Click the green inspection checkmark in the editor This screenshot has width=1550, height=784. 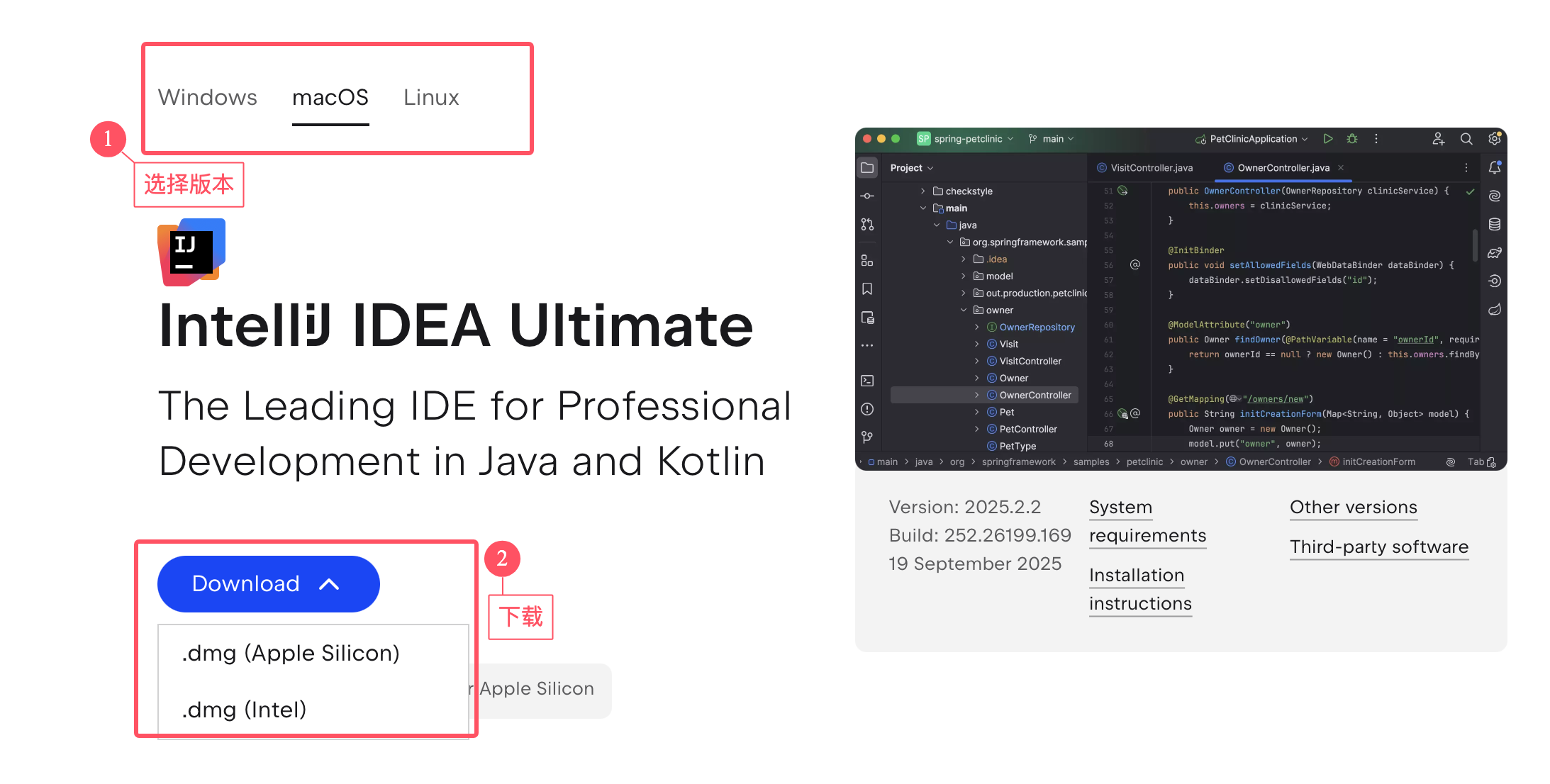pos(1471,191)
